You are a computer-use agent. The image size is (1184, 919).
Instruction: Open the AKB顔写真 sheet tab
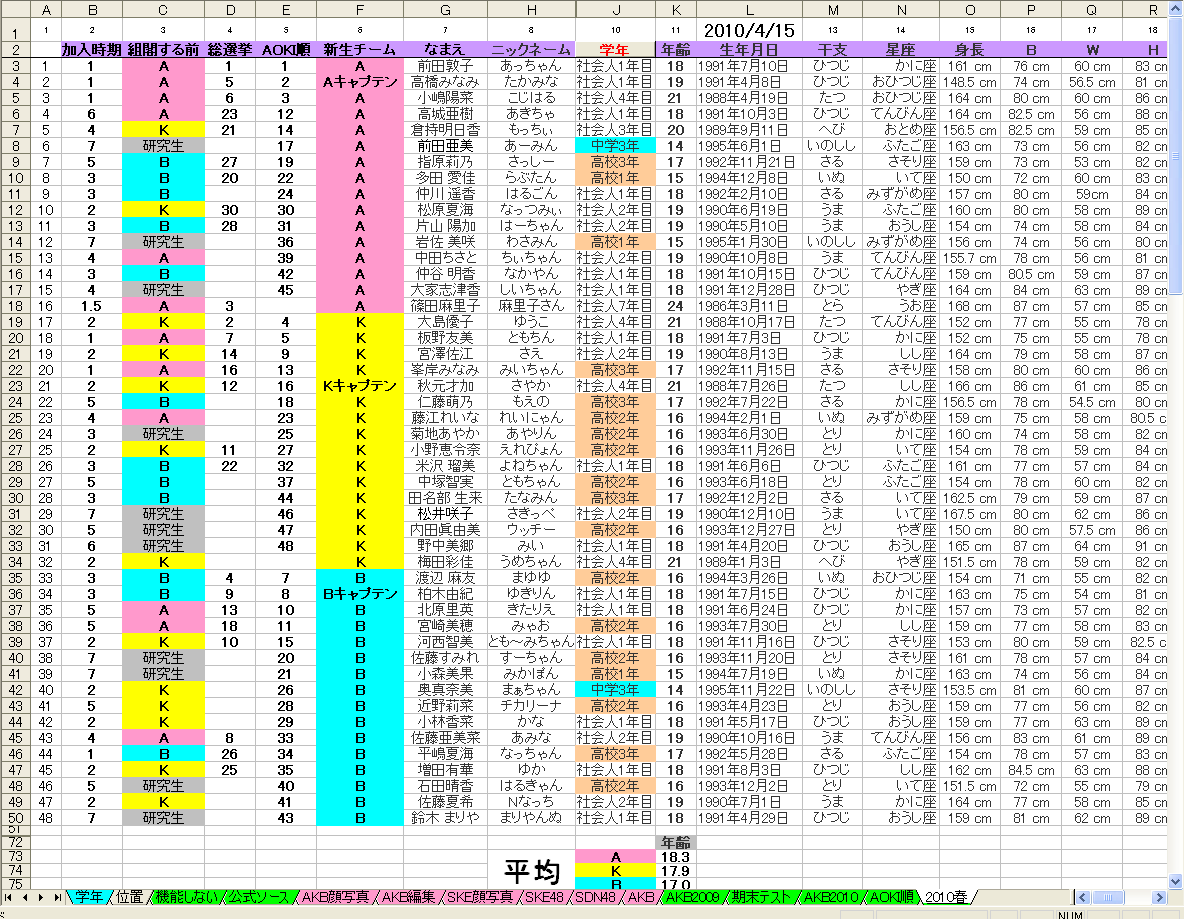pyautogui.click(x=335, y=897)
